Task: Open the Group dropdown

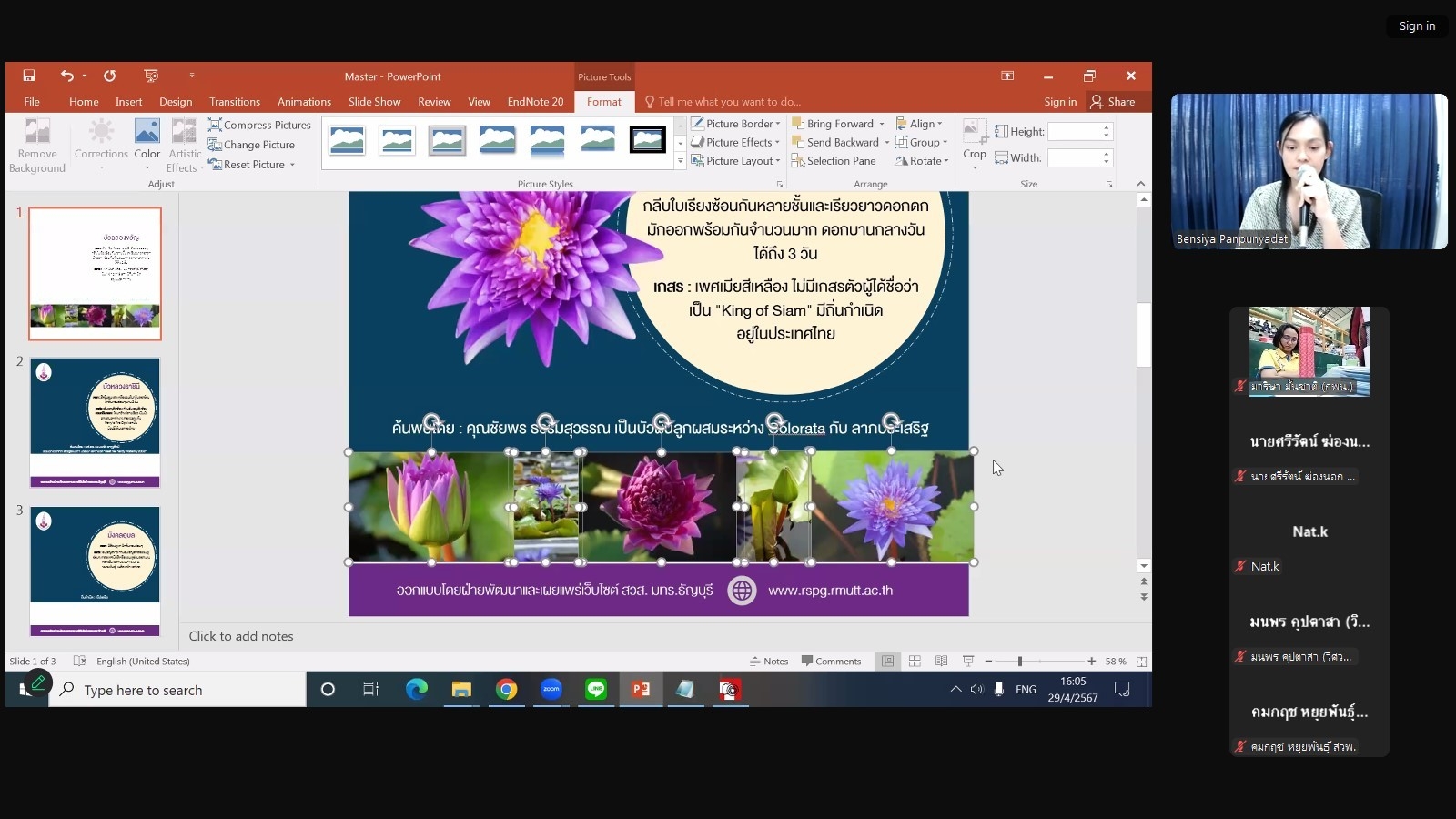Action: (x=921, y=142)
